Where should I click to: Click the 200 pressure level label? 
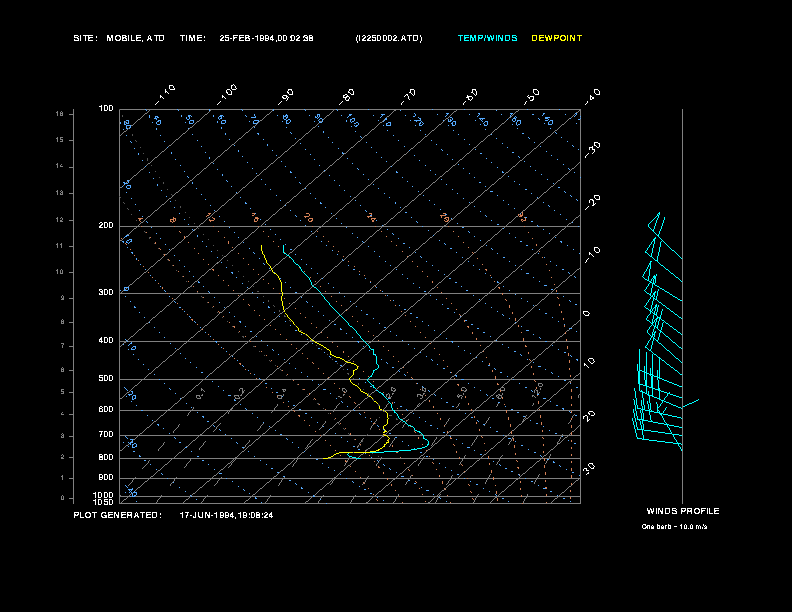coord(106,226)
